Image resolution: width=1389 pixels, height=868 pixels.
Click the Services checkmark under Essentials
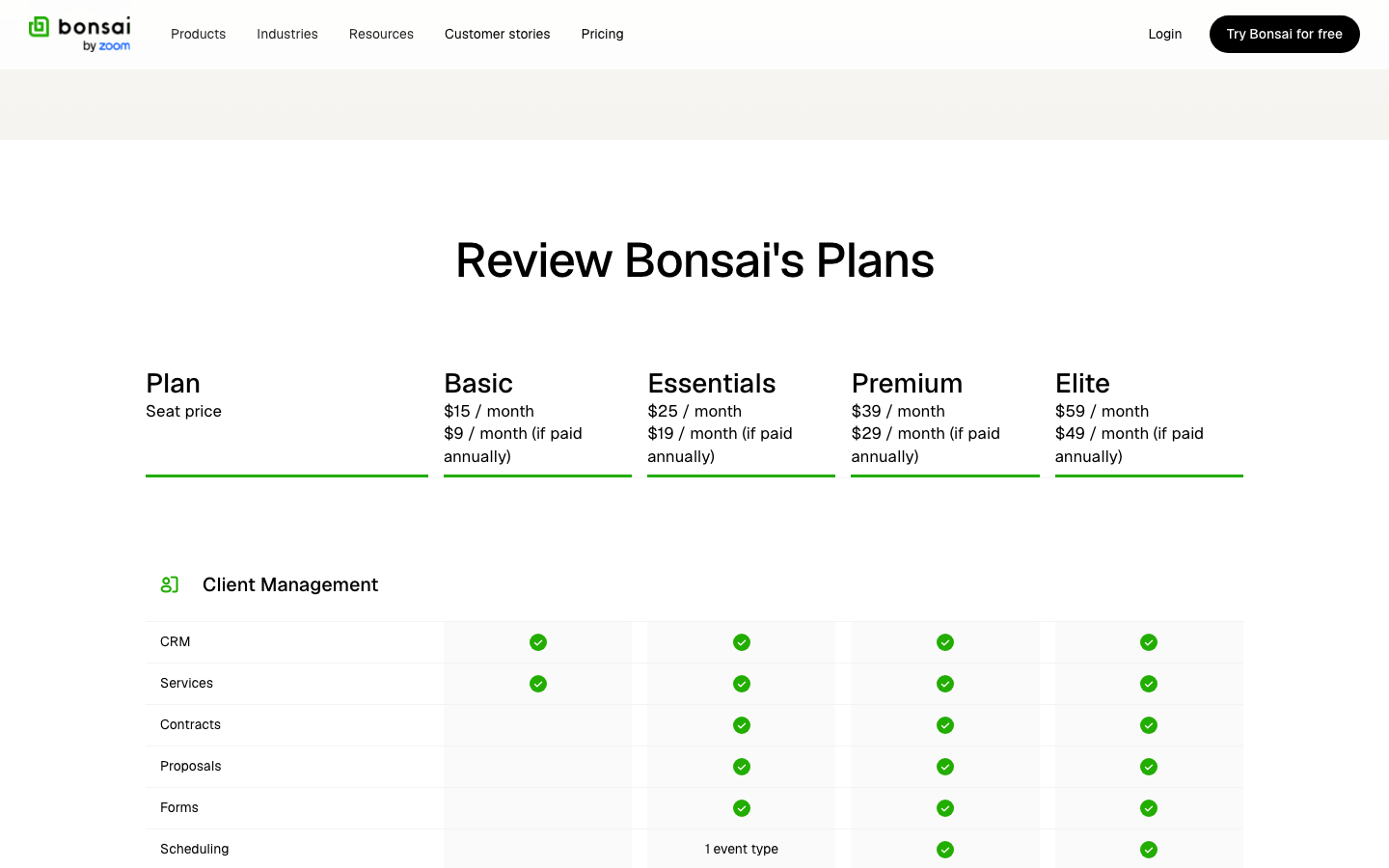pos(742,684)
